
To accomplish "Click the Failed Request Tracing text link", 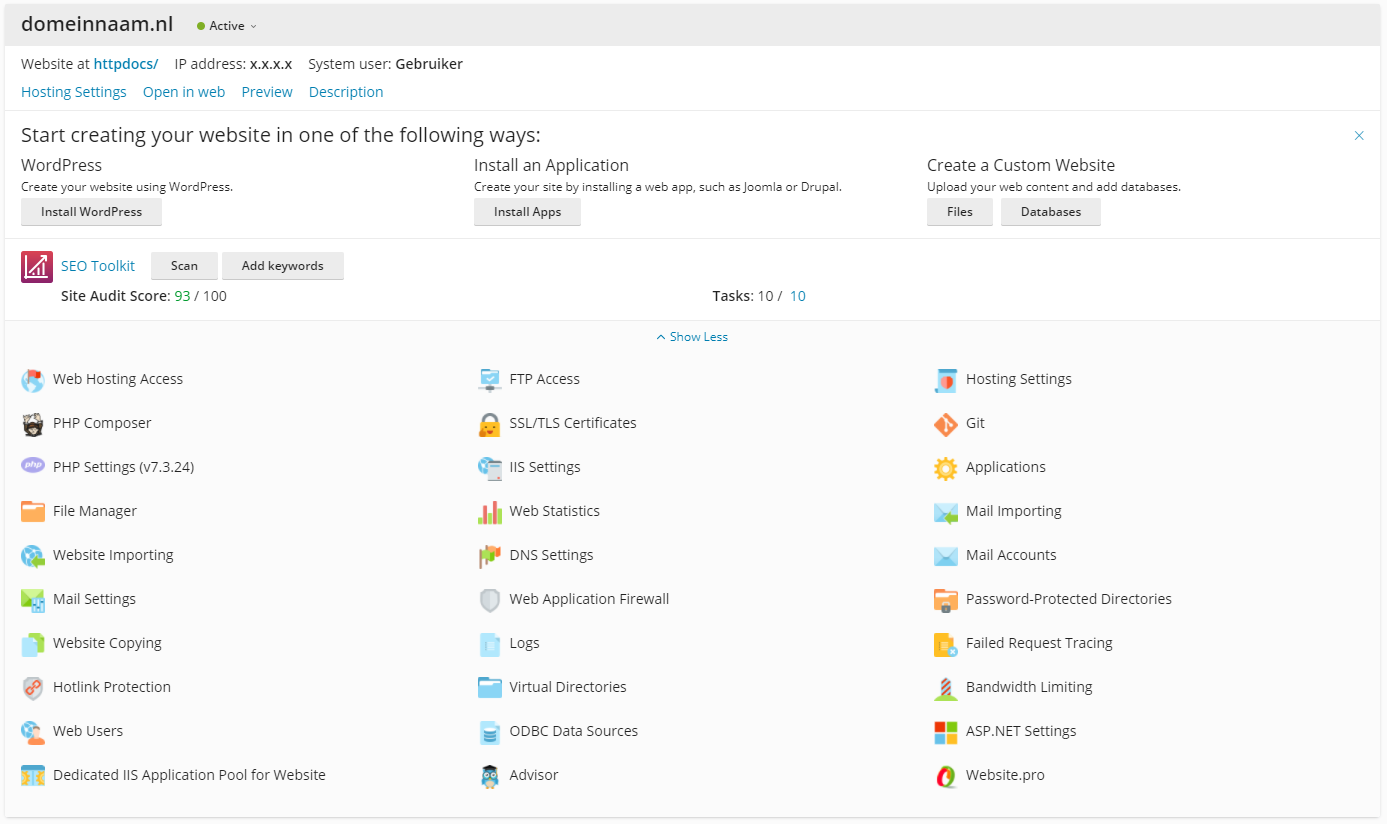I will point(1039,643).
